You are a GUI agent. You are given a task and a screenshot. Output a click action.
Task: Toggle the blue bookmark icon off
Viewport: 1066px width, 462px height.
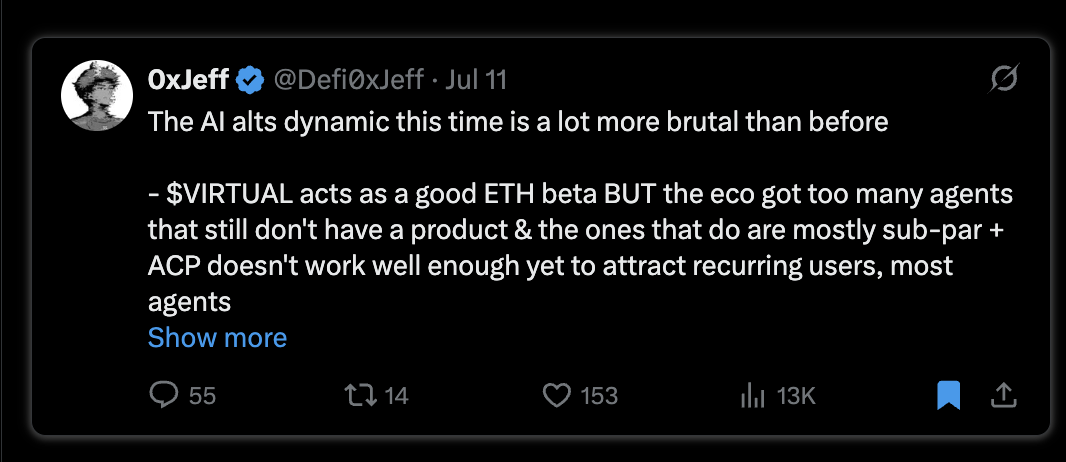(x=948, y=395)
